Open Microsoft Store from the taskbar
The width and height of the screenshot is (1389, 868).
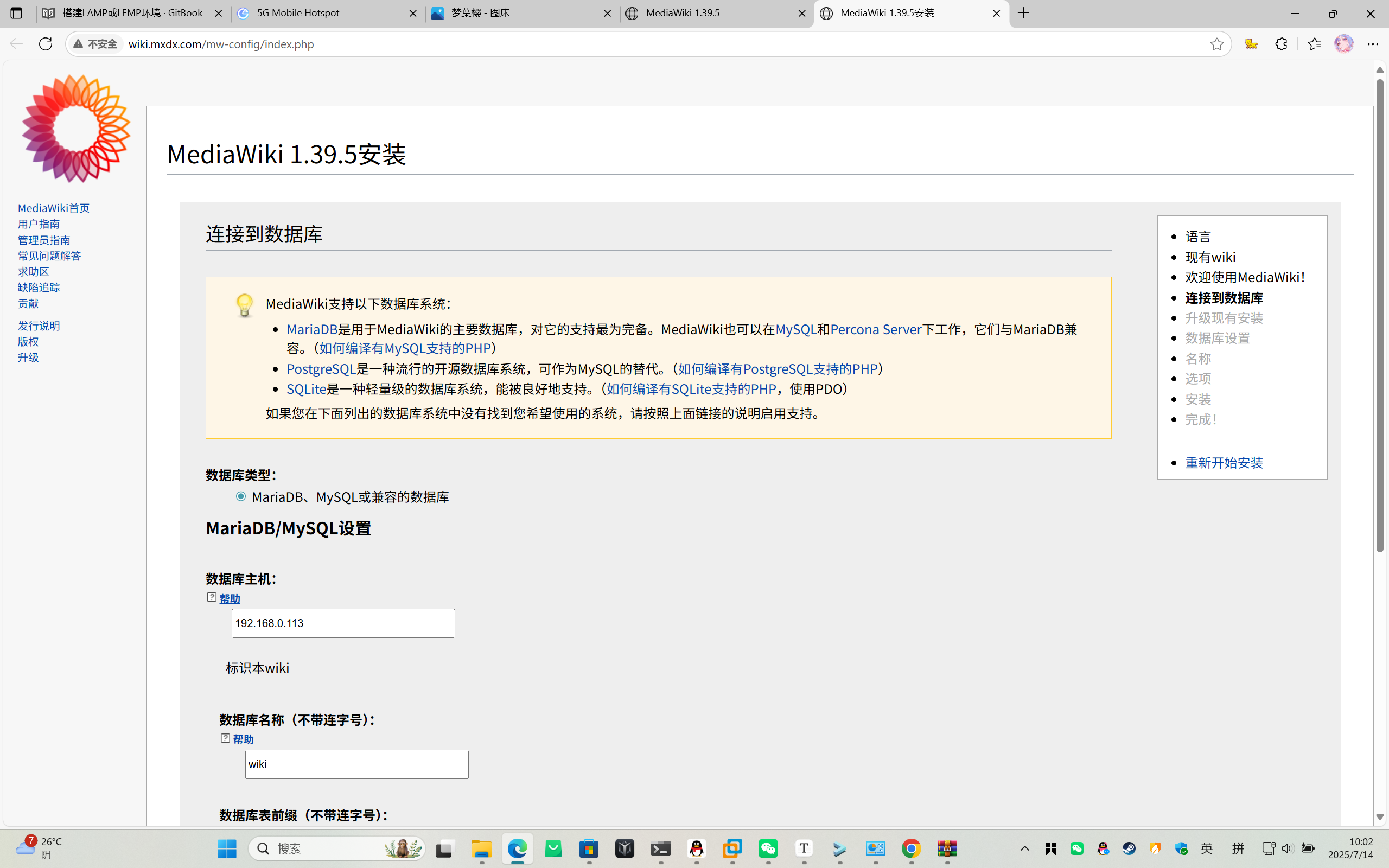(x=589, y=848)
